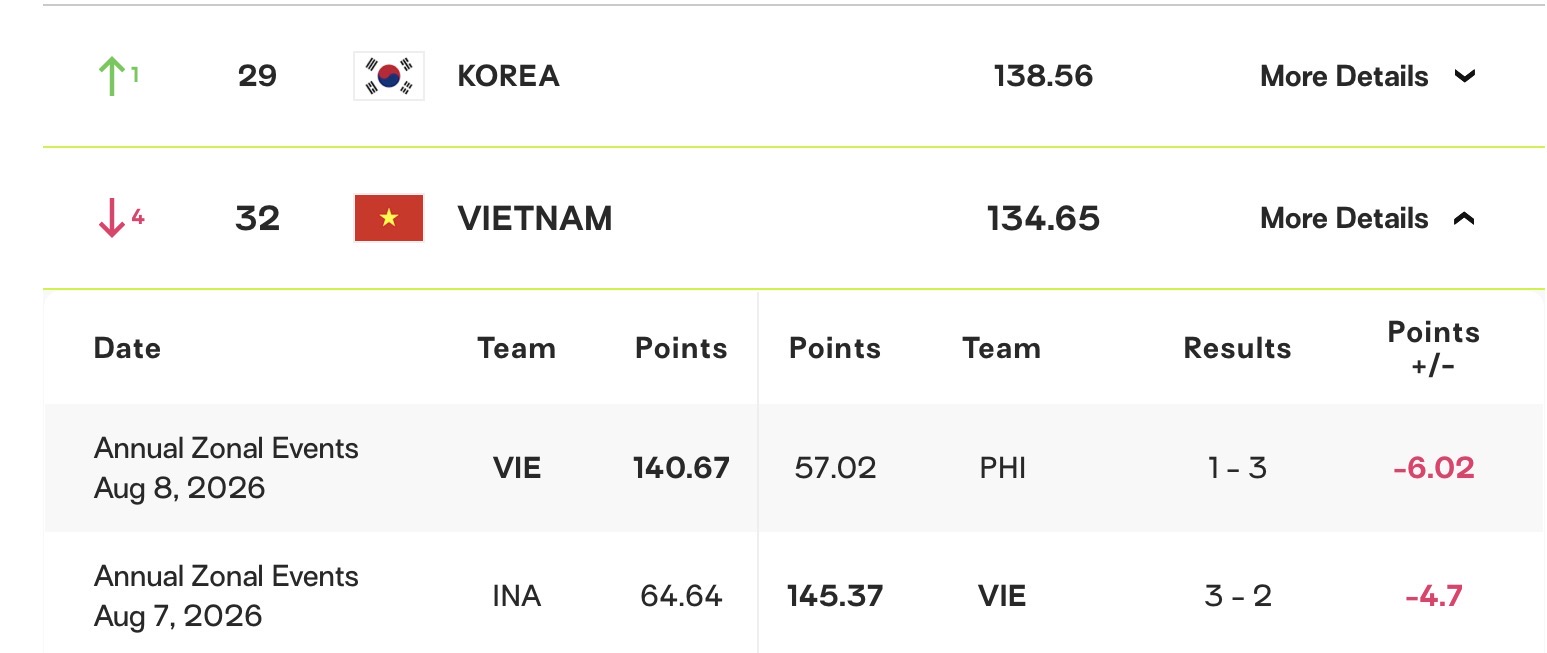Viewport: 1547px width, 653px height.
Task: Click the Korea flag icon
Action: (x=389, y=76)
